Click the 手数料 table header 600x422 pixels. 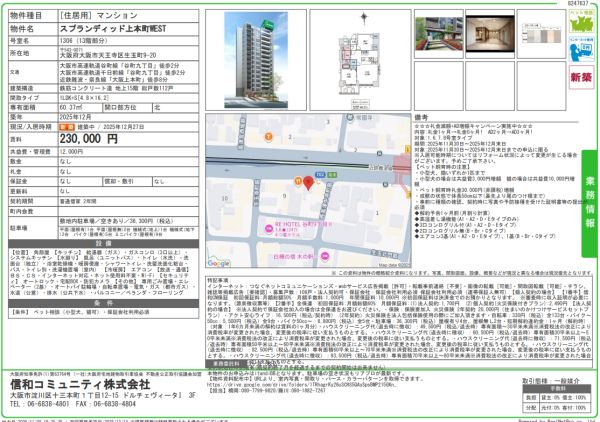(557, 389)
